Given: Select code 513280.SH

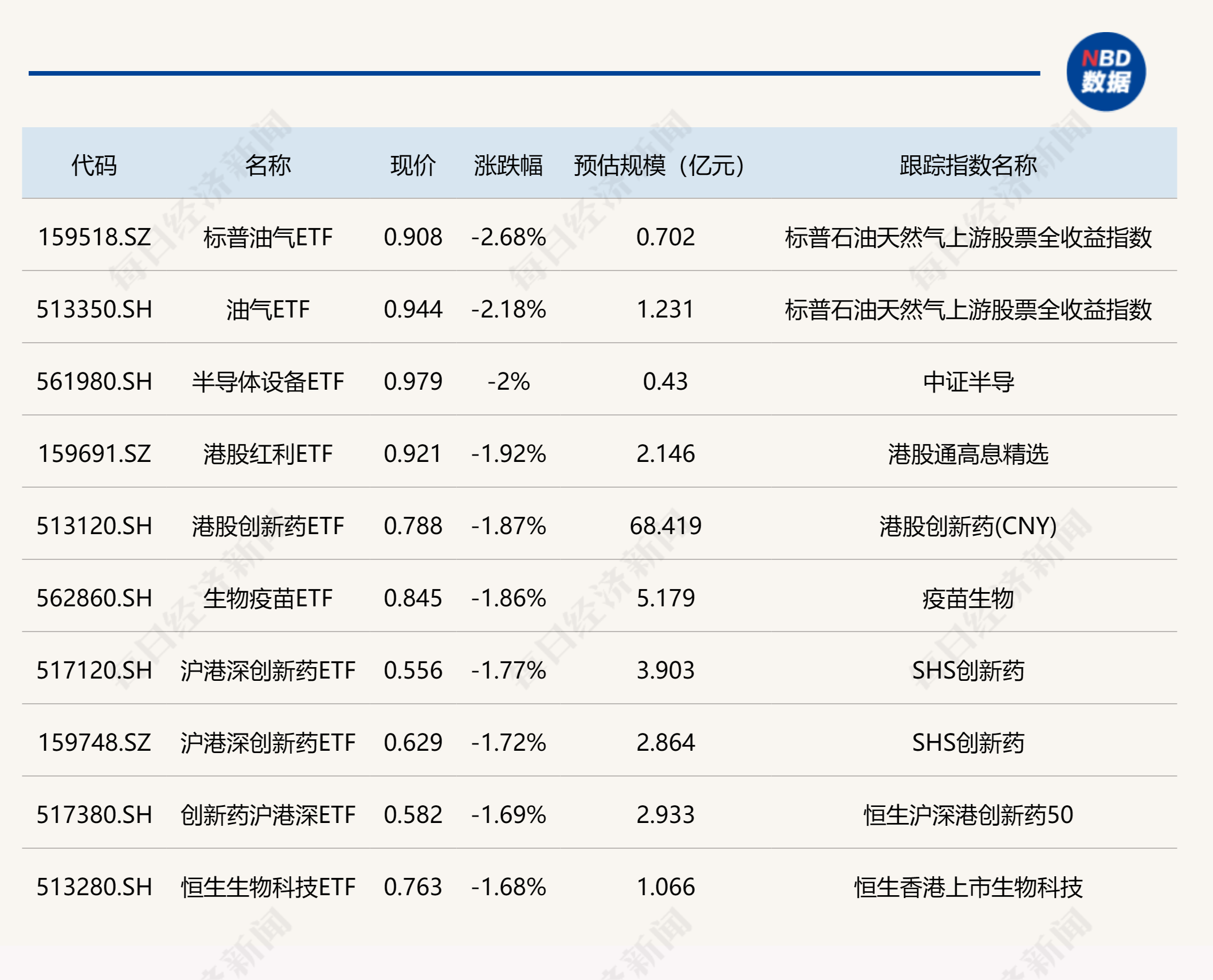Looking at the screenshot, I should point(94,887).
